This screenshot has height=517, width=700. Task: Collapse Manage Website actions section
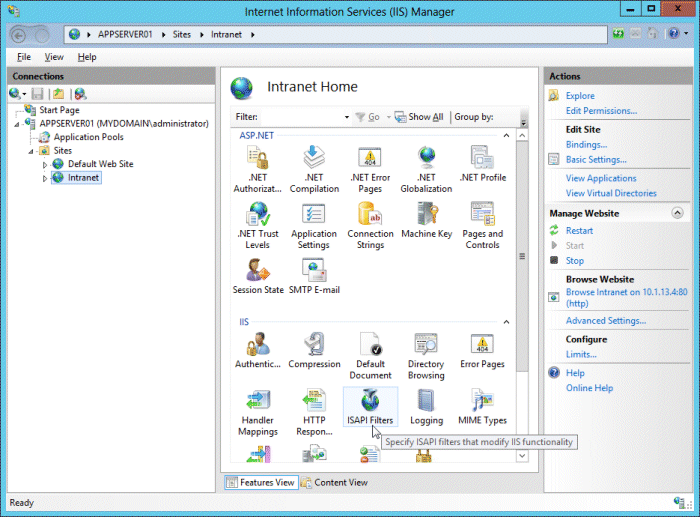coord(677,213)
